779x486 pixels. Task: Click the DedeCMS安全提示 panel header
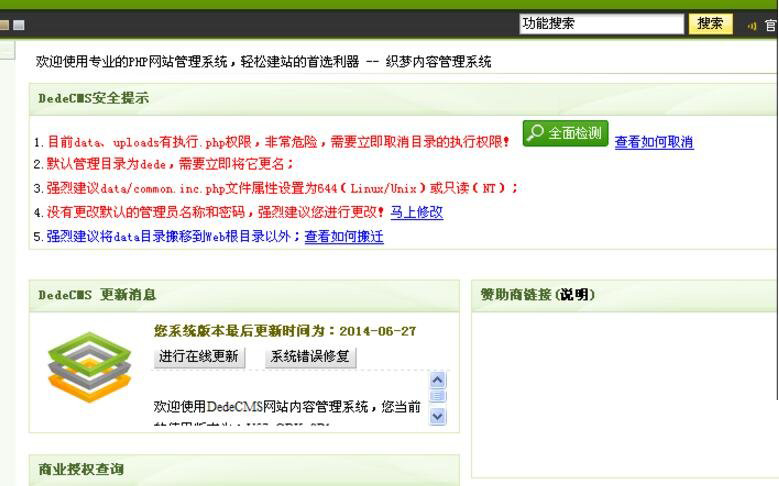(94, 99)
